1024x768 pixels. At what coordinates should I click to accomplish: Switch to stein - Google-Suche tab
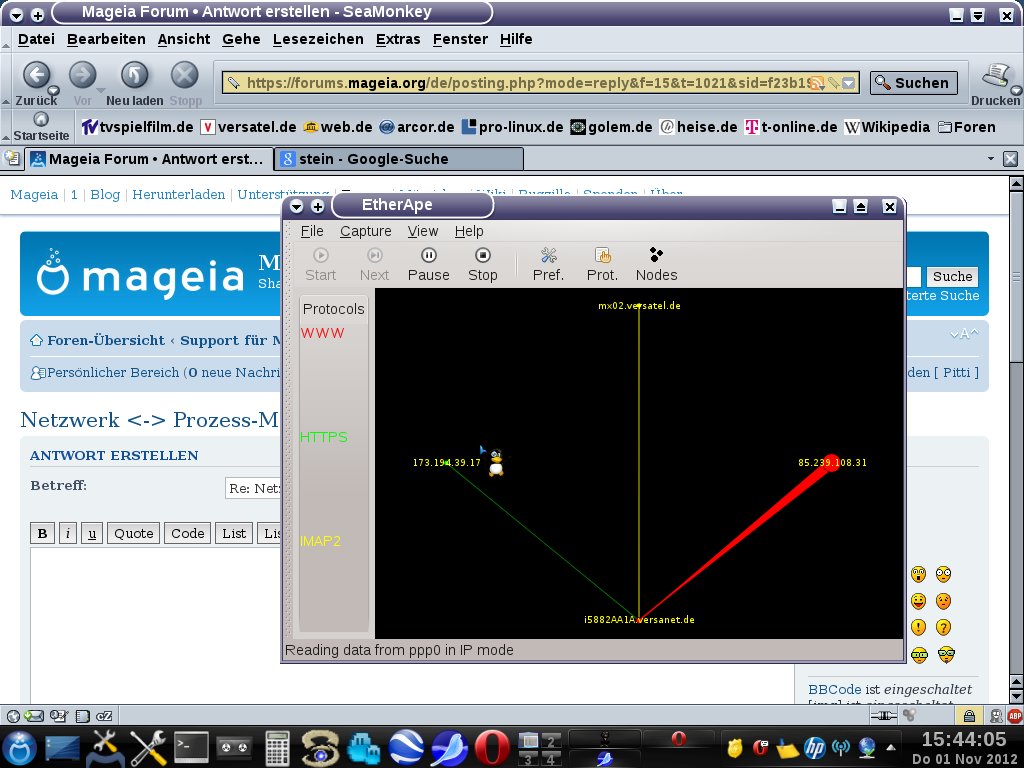pyautogui.click(x=399, y=159)
